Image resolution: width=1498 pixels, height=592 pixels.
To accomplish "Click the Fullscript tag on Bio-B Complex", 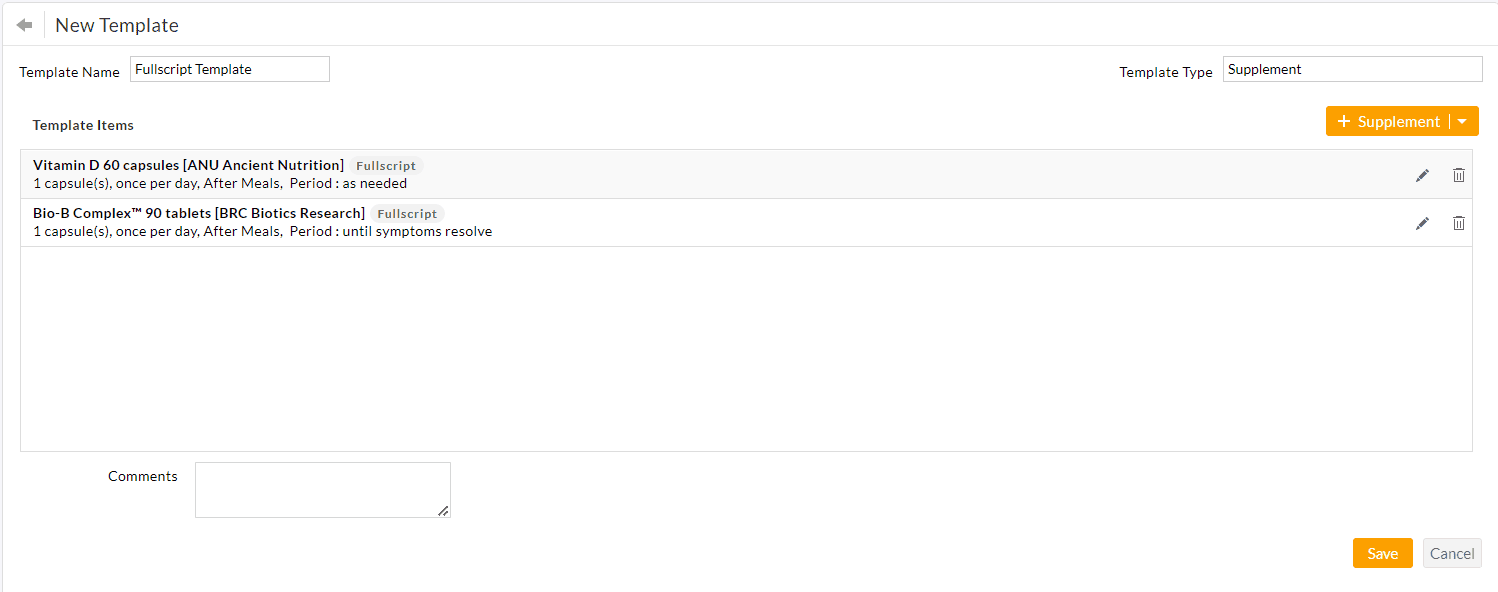I will (407, 213).
